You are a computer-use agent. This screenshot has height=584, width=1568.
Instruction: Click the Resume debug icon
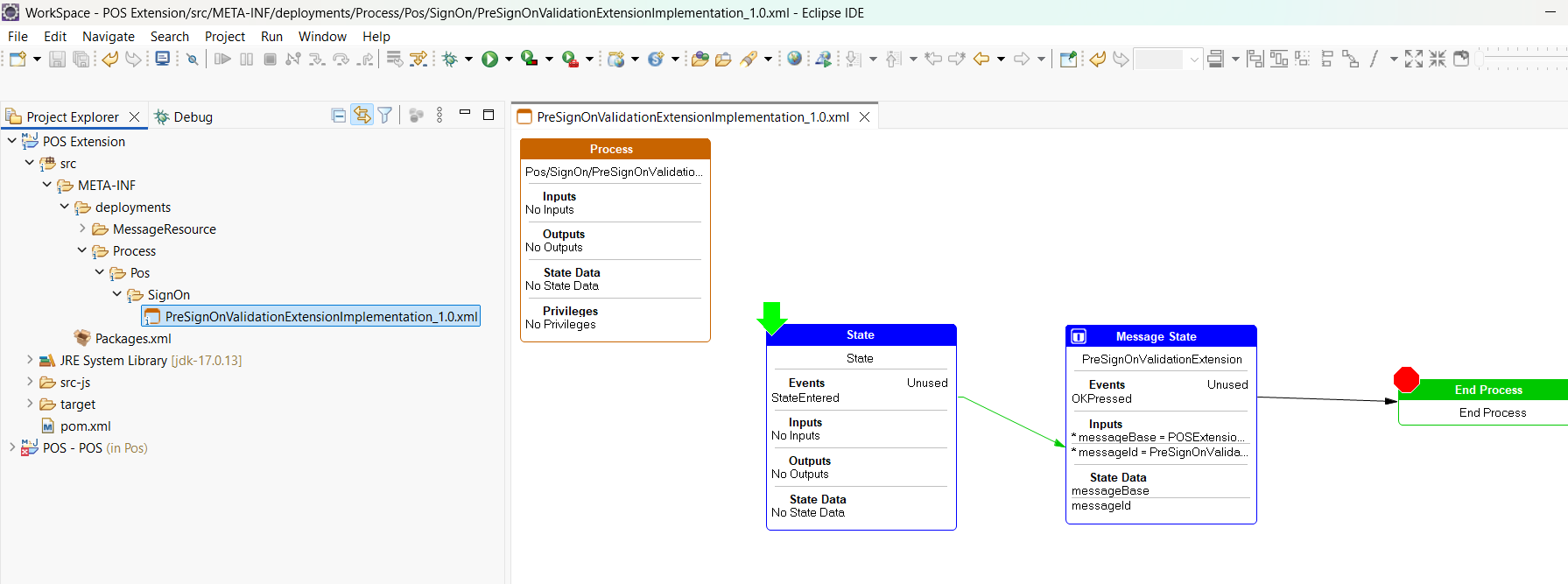tap(222, 59)
